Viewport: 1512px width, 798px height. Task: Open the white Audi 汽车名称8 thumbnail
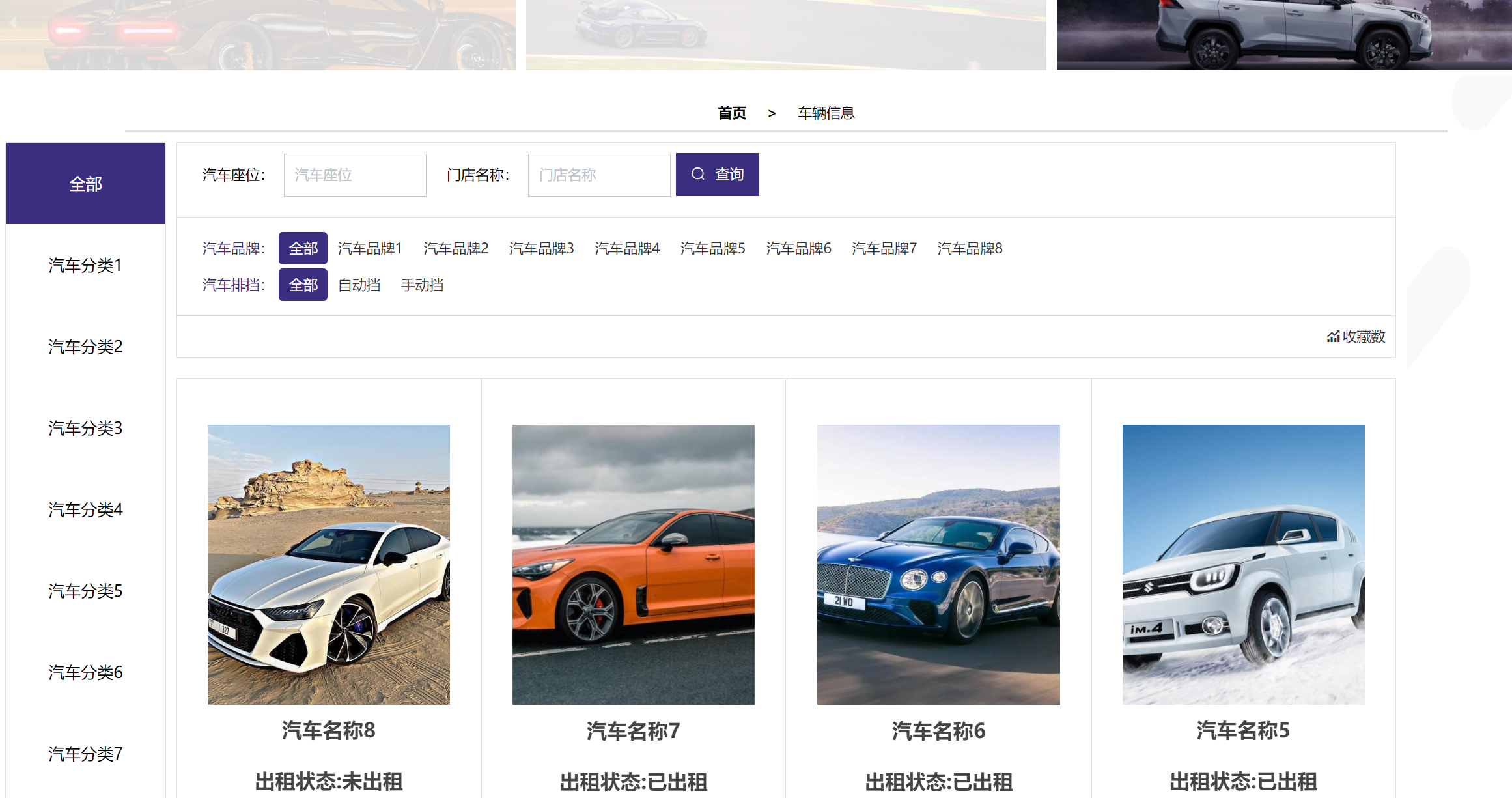328,564
